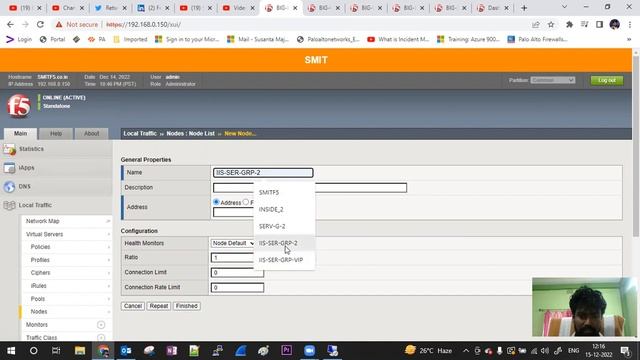Open the DNS globe icon
This screenshot has width=640, height=360.
coord(9,187)
